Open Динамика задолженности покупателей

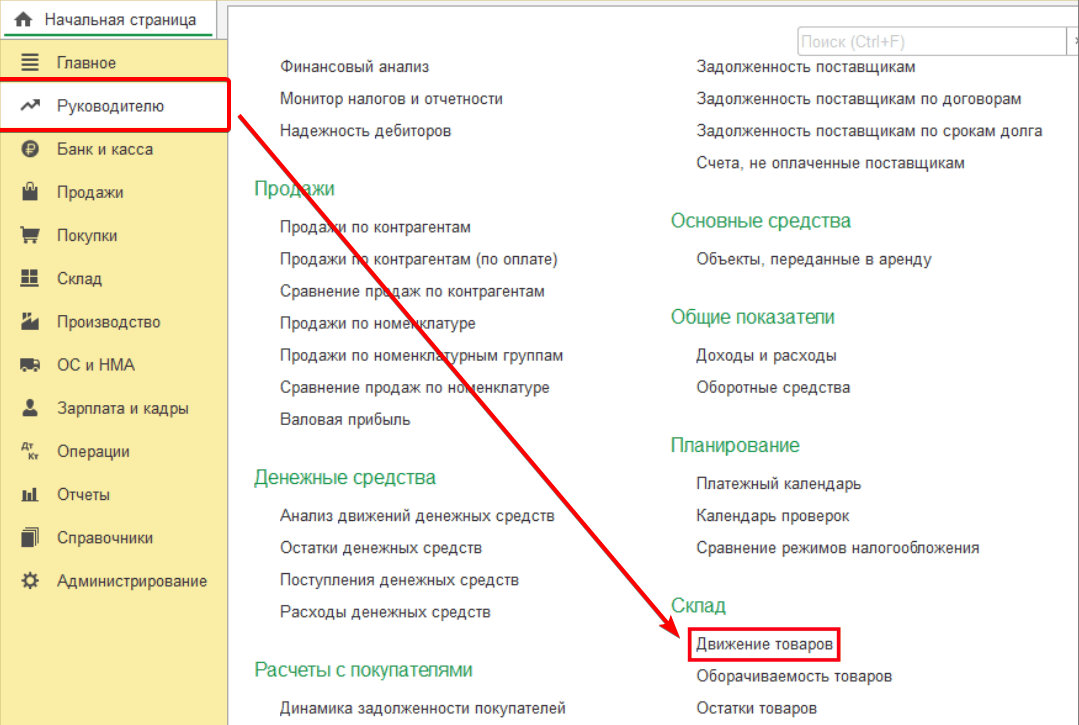[423, 708]
